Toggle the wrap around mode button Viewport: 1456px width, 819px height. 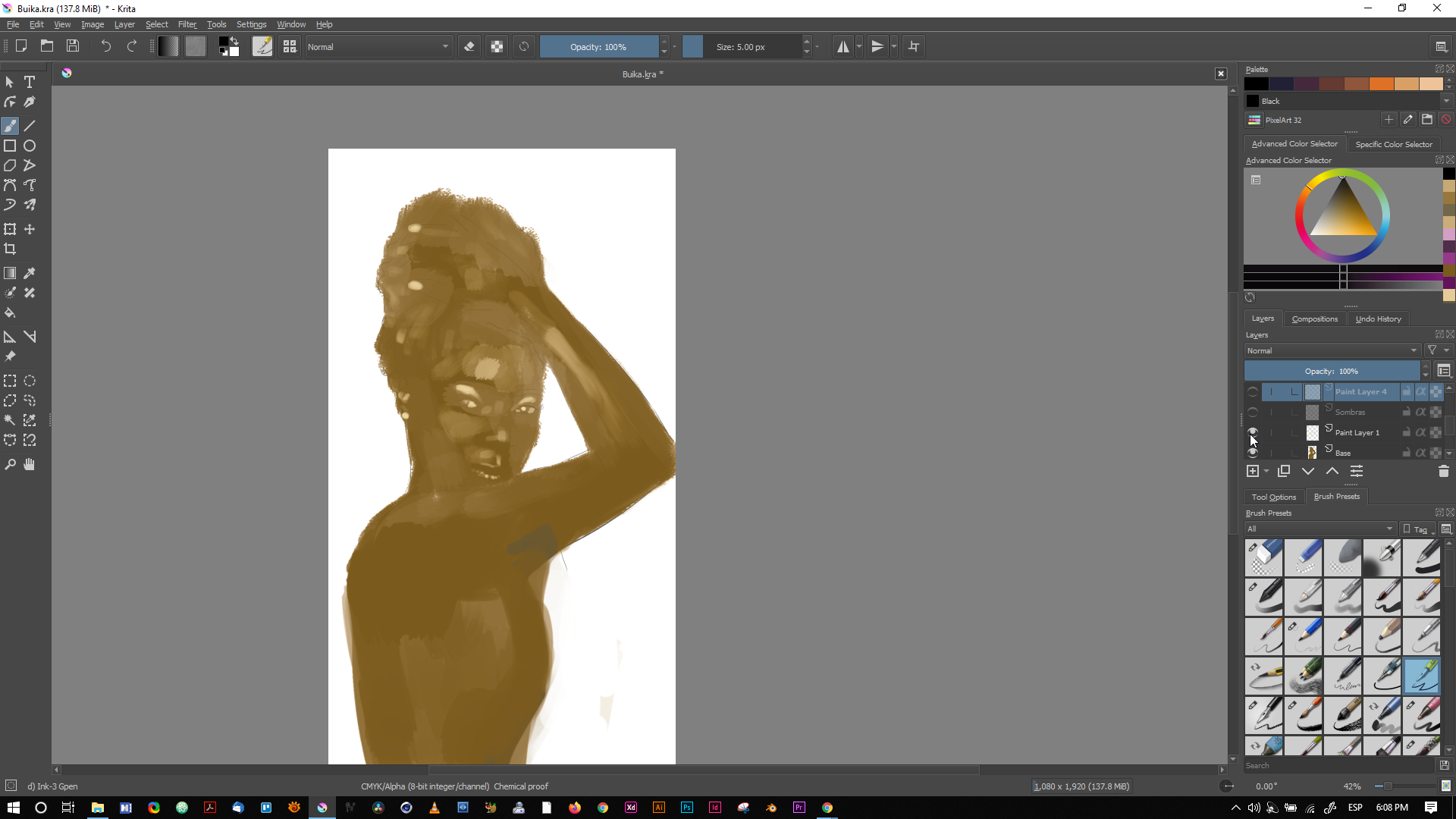click(x=914, y=46)
